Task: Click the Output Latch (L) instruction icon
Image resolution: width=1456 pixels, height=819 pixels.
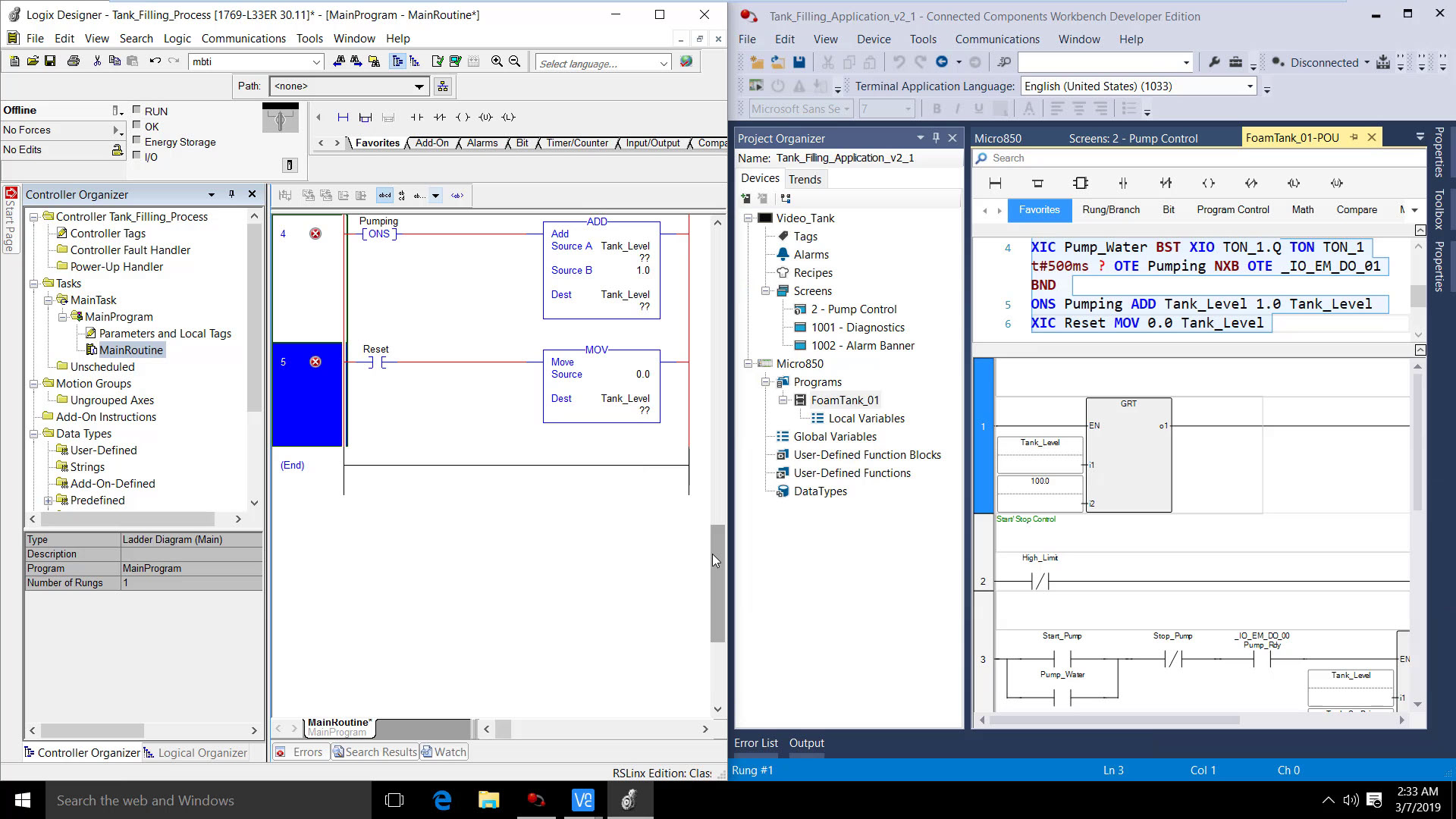Action: coord(508,118)
